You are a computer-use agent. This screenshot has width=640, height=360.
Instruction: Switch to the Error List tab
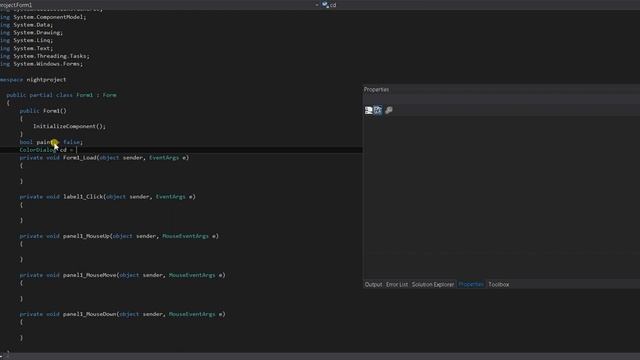397,284
